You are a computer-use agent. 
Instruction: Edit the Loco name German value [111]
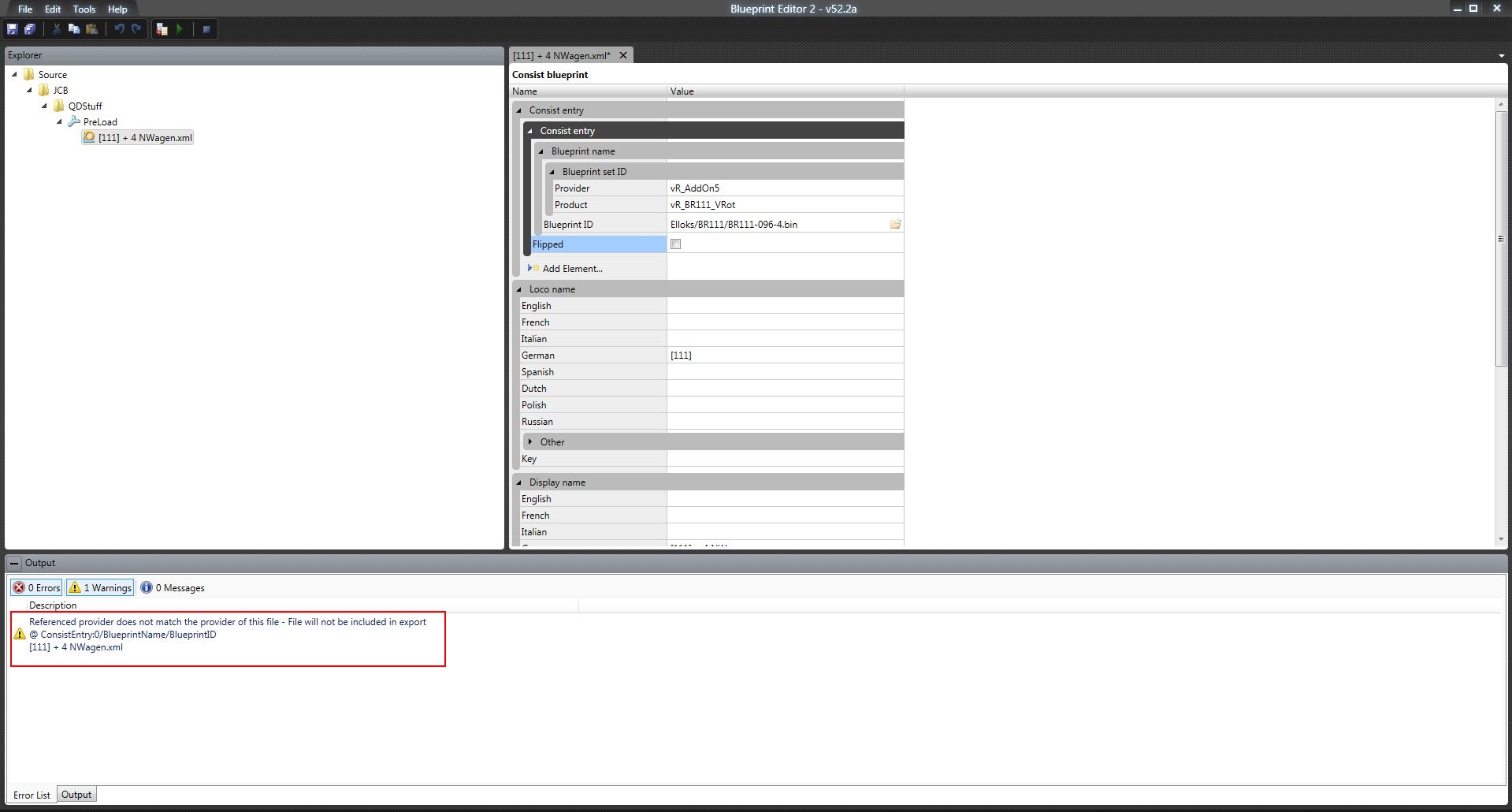click(785, 356)
